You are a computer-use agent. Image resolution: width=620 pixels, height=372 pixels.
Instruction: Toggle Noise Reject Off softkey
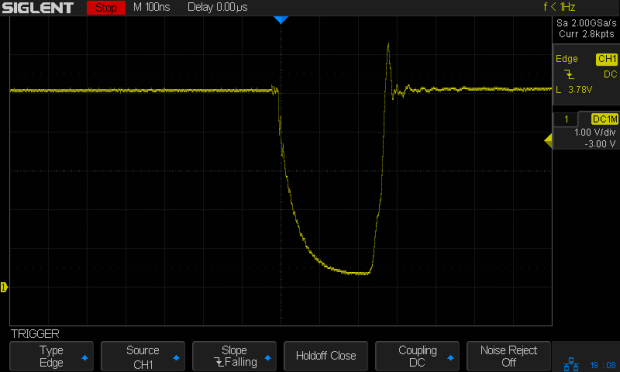point(508,356)
